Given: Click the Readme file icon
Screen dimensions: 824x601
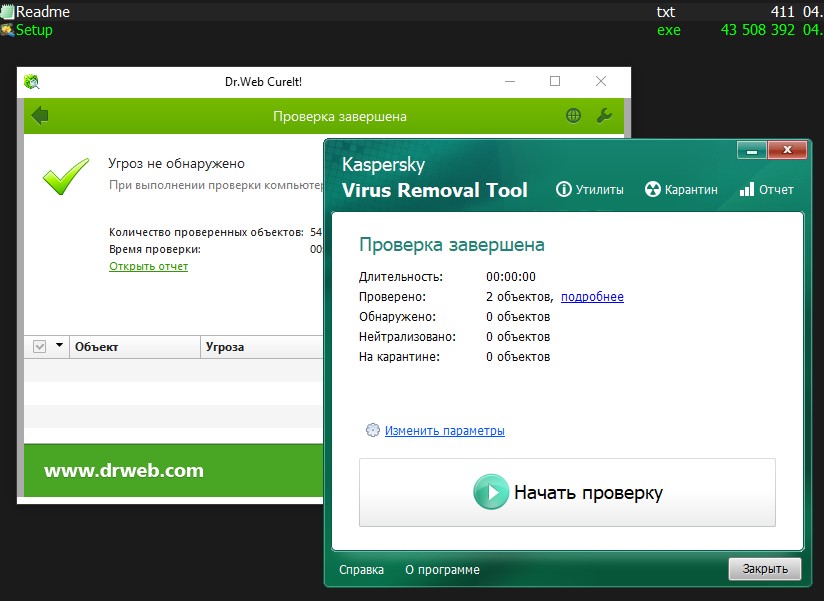Looking at the screenshot, I should pos(7,12).
